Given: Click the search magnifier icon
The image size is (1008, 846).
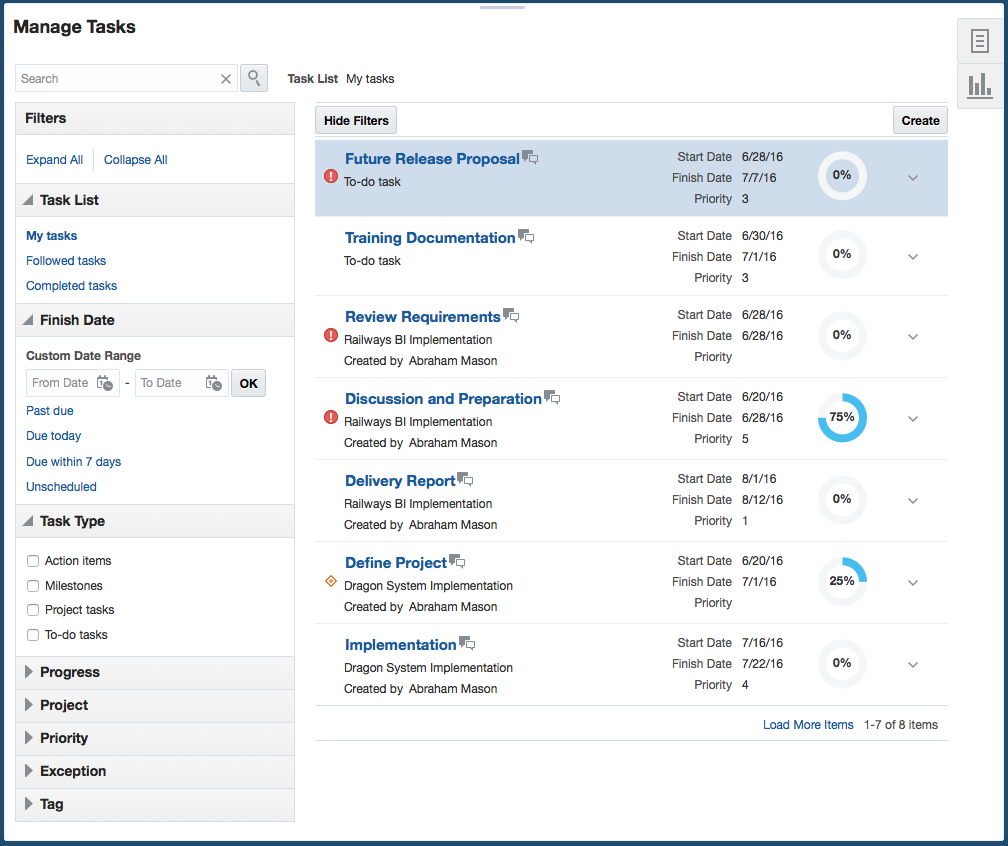Looking at the screenshot, I should click(254, 78).
